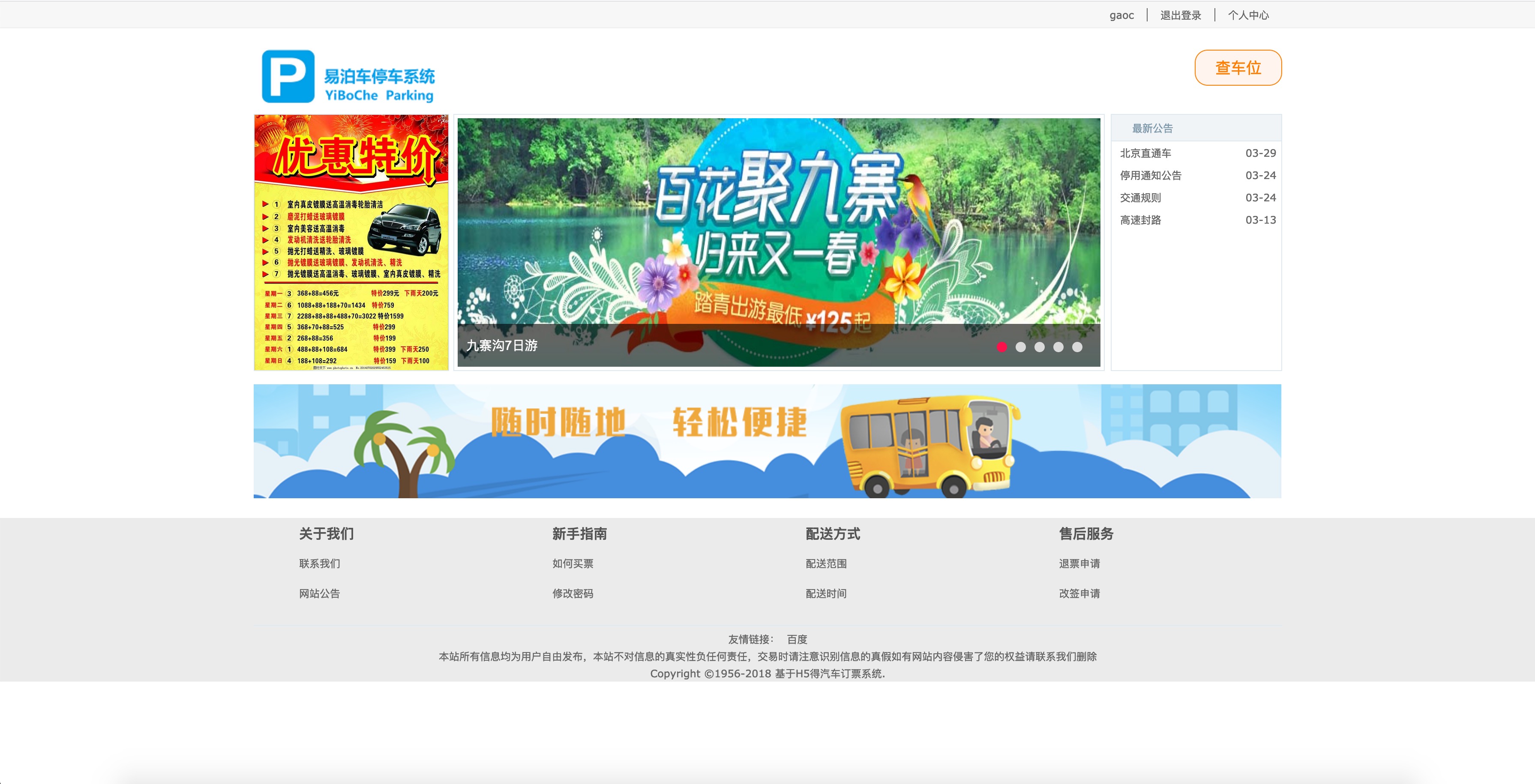
Task: Open 联系我们 footer link
Action: pyautogui.click(x=319, y=563)
